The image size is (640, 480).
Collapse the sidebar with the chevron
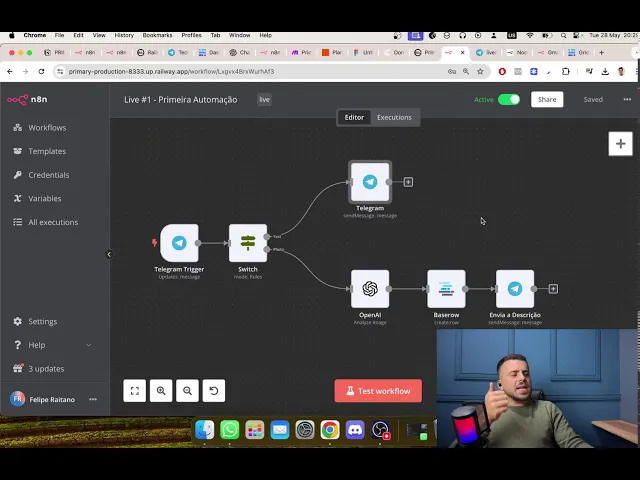coord(109,254)
